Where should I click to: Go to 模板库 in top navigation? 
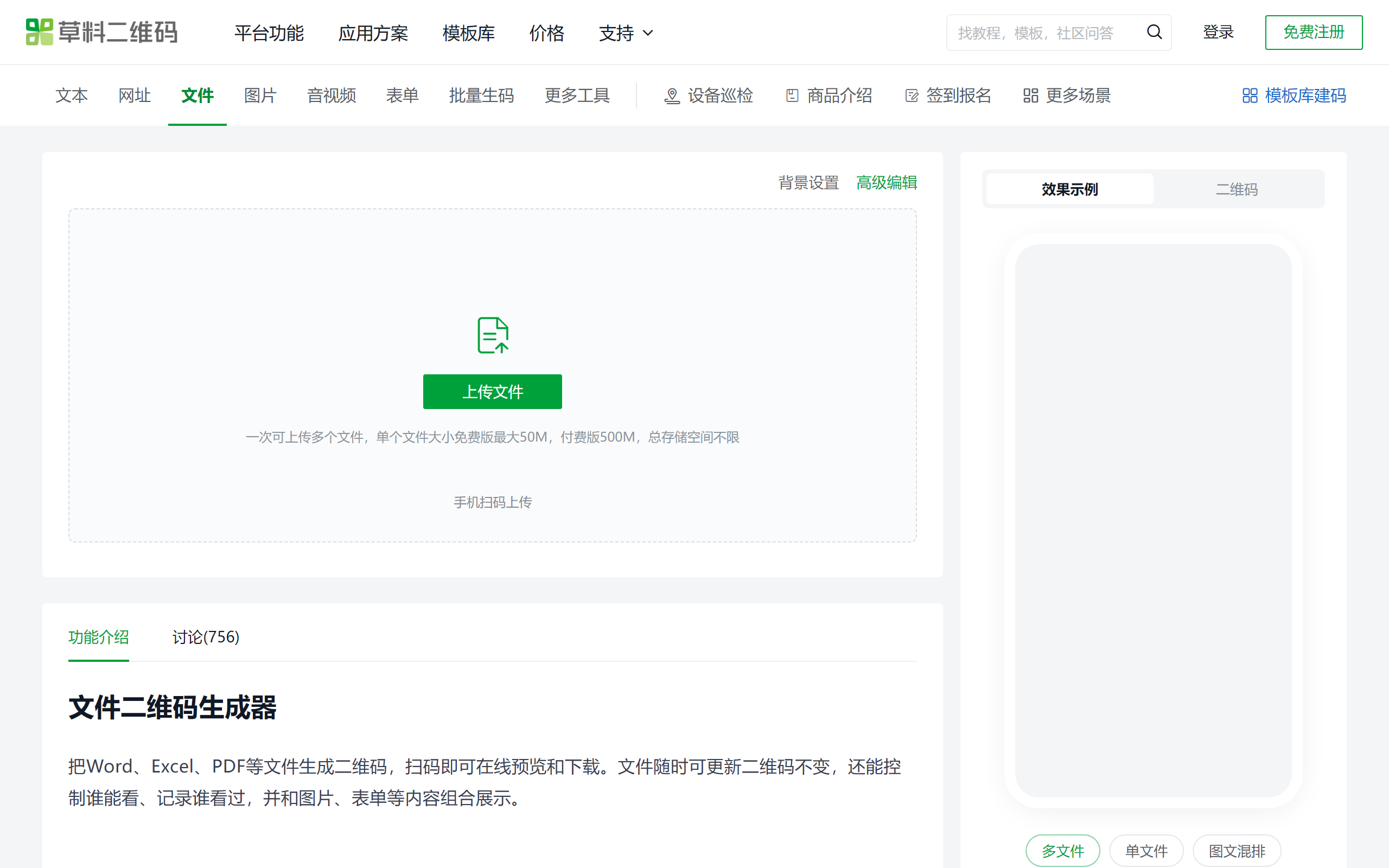(x=468, y=33)
